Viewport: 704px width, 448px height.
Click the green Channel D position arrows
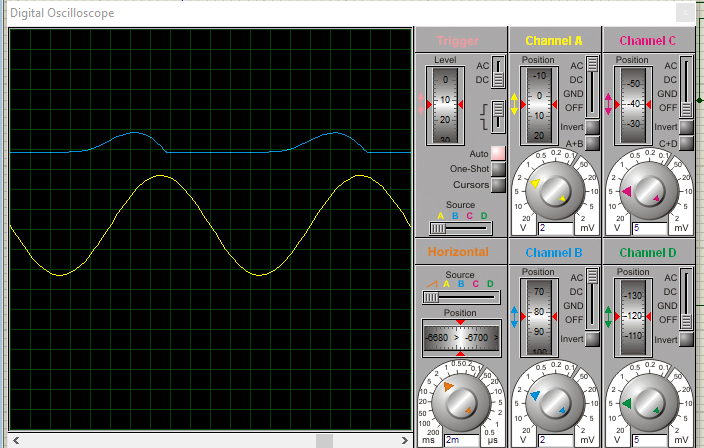pyautogui.click(x=608, y=316)
